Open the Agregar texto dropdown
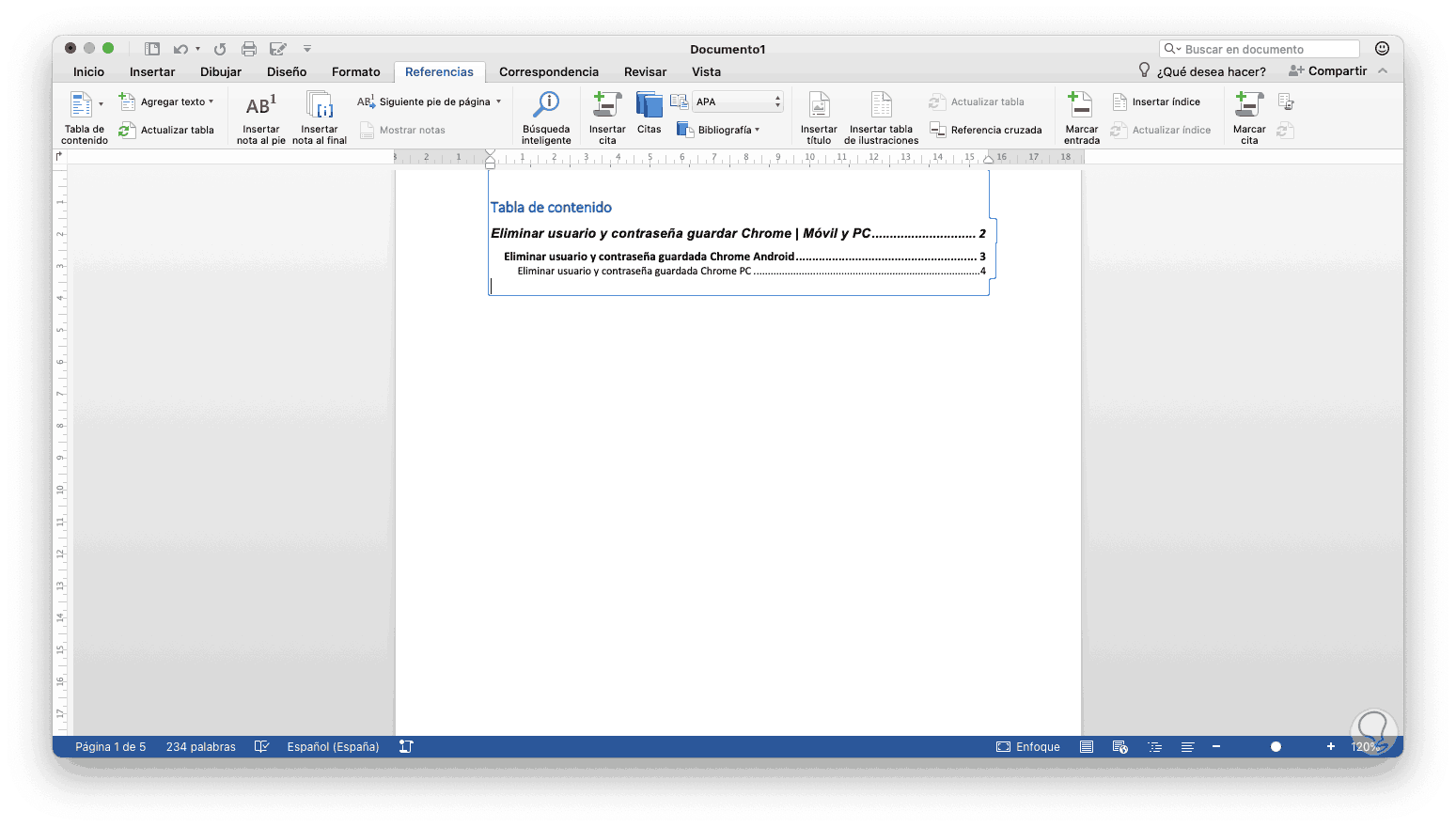 (177, 102)
